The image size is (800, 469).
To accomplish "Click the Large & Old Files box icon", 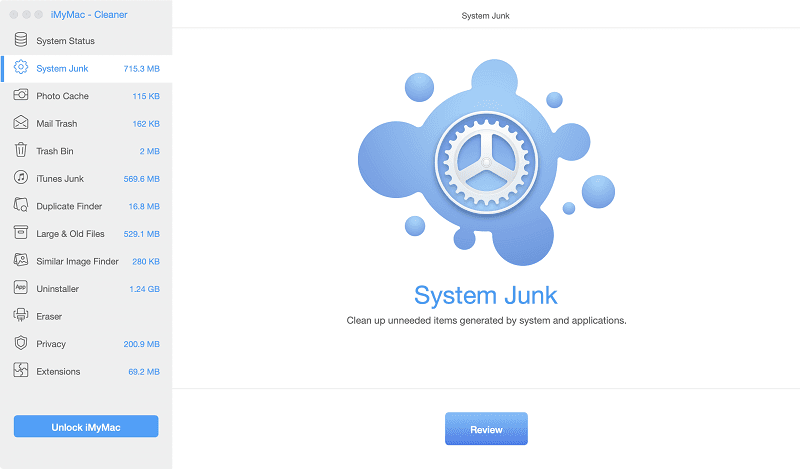I will [21, 233].
